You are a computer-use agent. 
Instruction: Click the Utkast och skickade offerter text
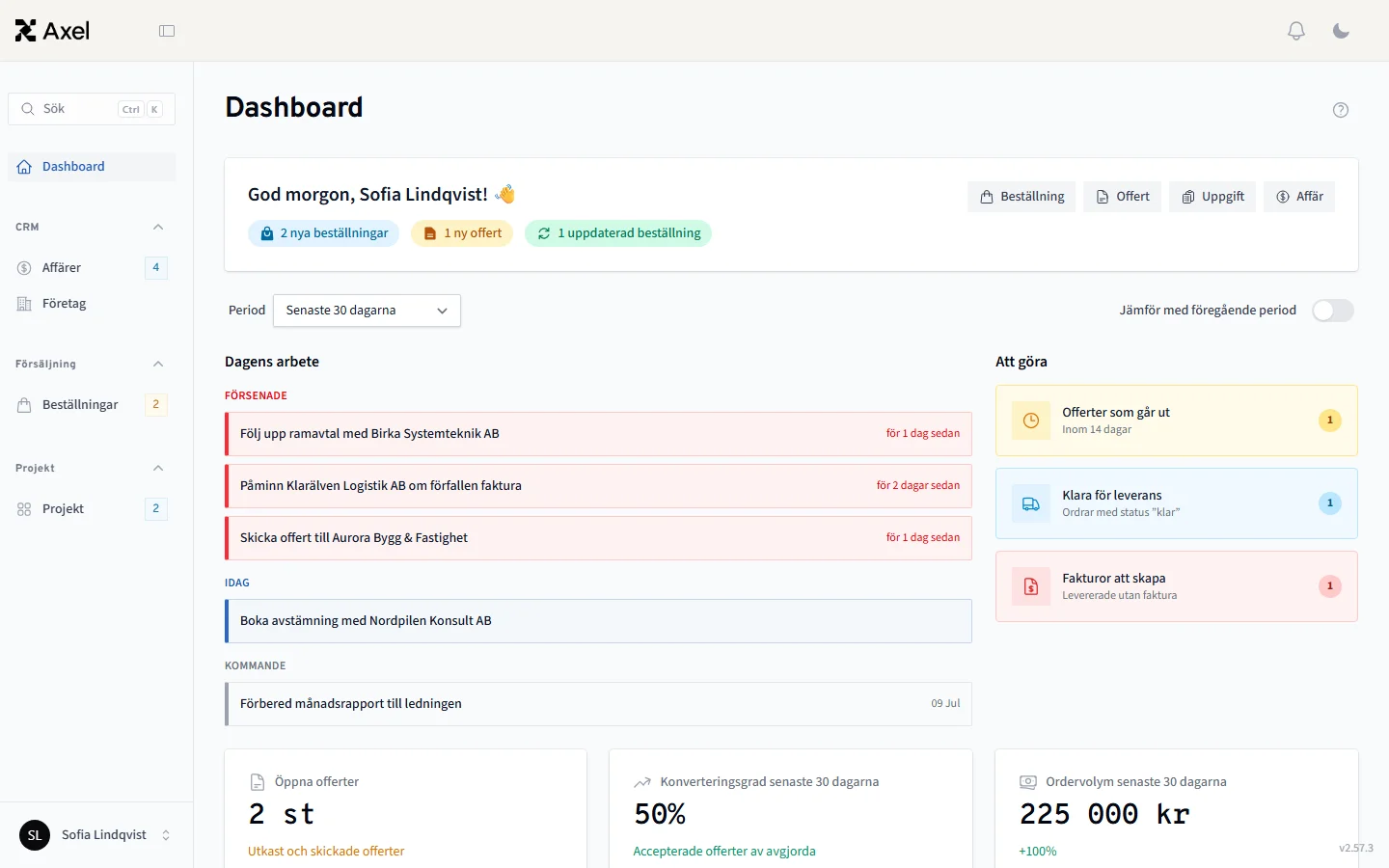click(326, 852)
